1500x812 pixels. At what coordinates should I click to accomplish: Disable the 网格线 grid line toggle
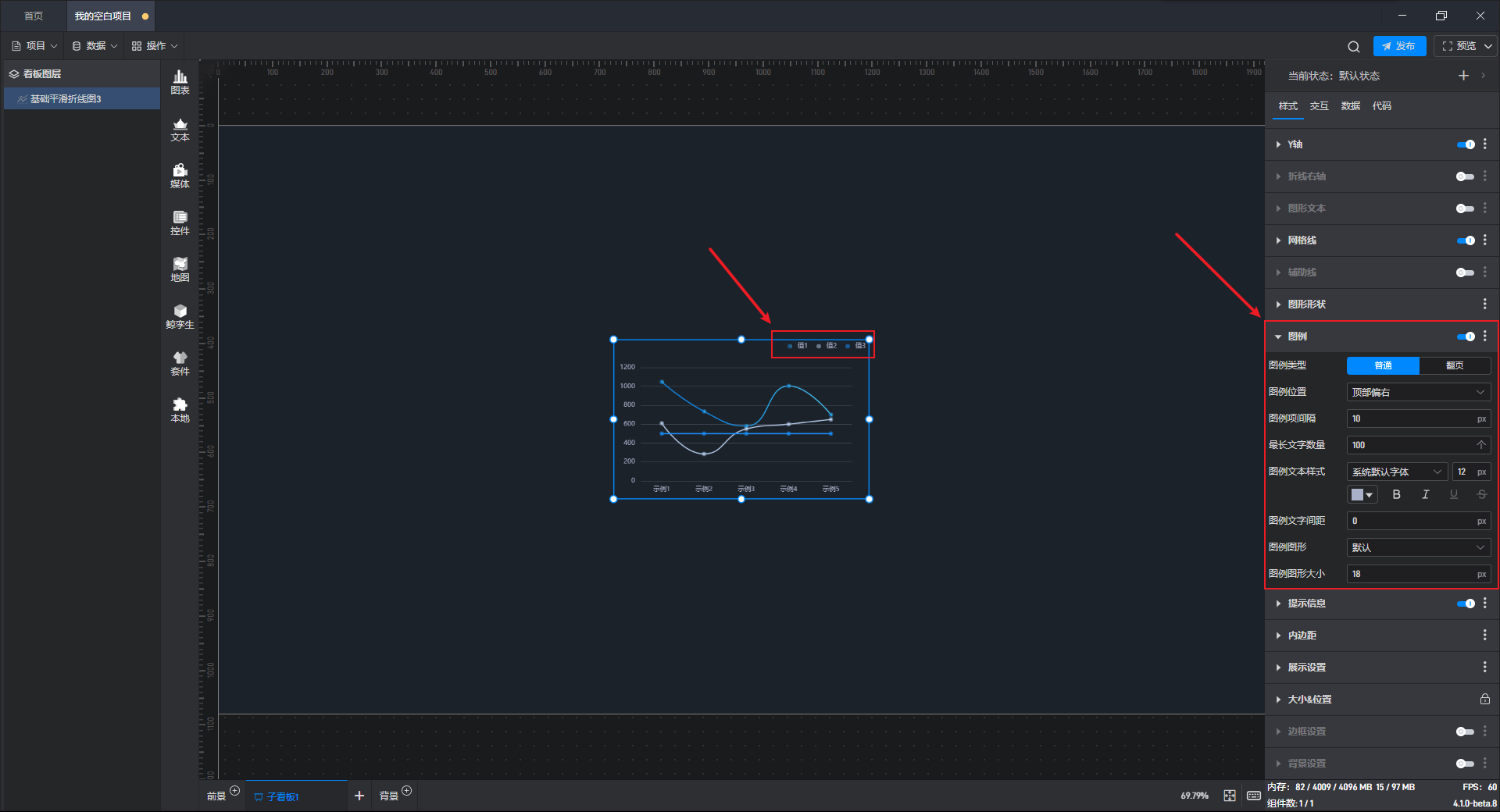pos(1466,240)
